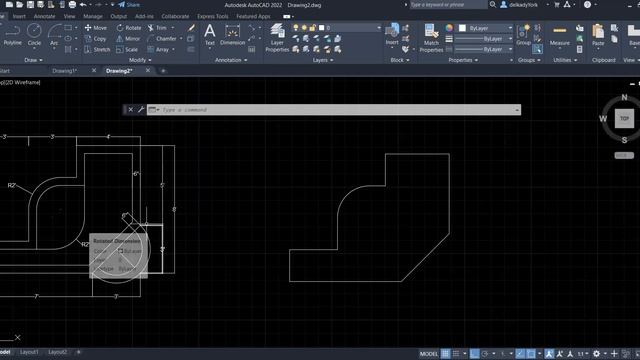Open the Insert ribbon tab
This screenshot has height=360, width=640.
[19, 16]
